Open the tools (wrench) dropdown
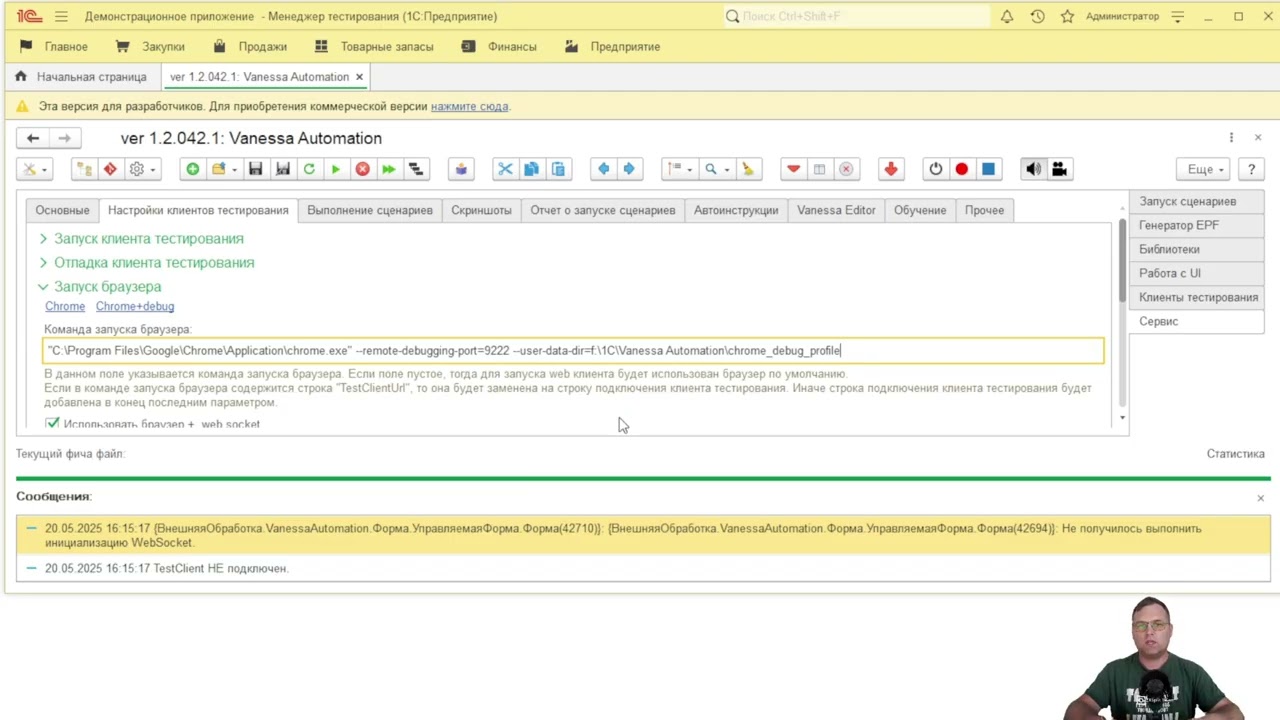 (35, 169)
